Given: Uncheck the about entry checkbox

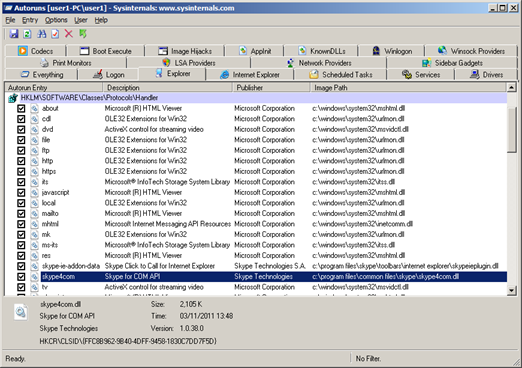Looking at the screenshot, I should point(21,108).
